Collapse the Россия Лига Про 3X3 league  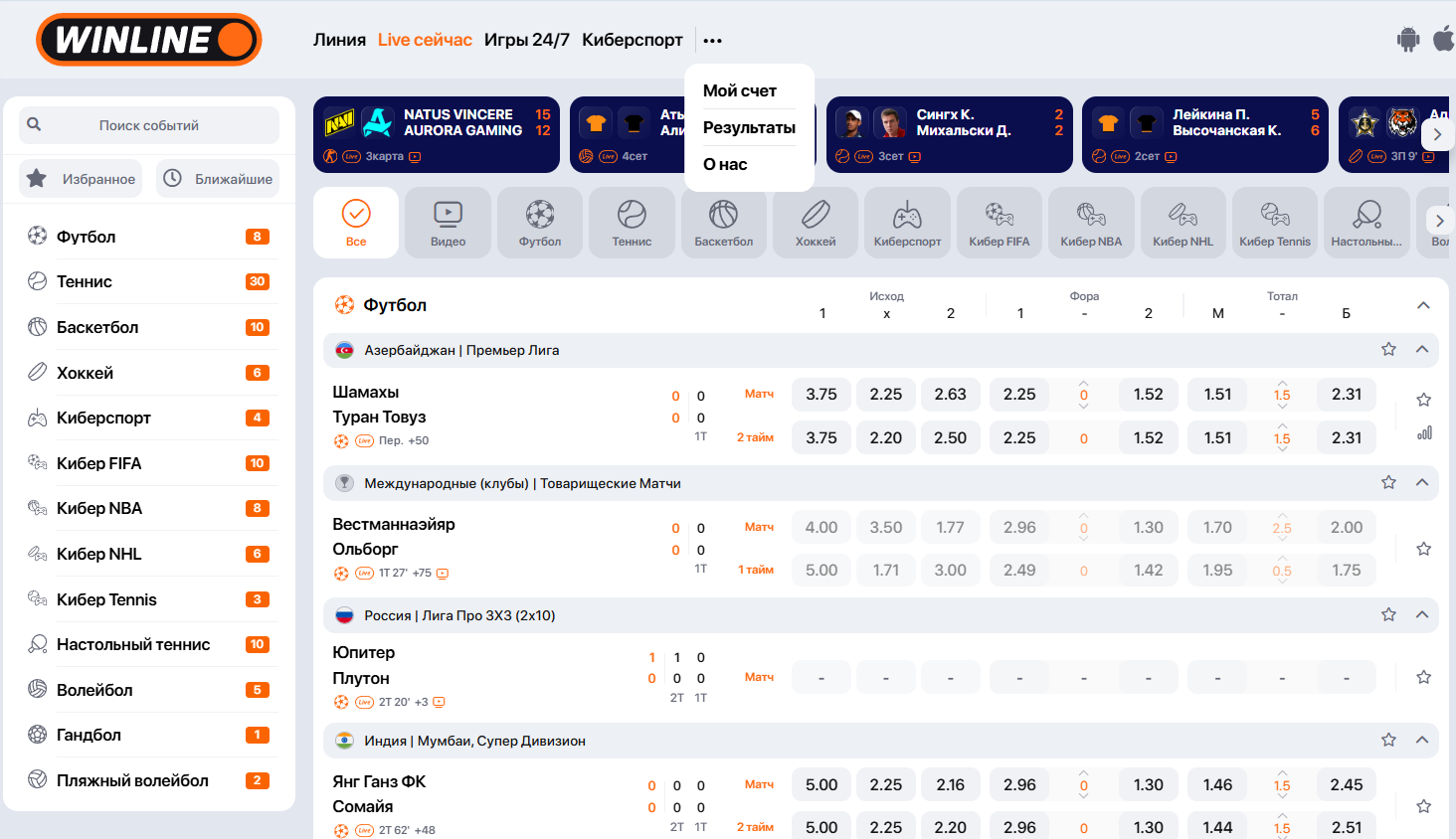tap(1422, 615)
